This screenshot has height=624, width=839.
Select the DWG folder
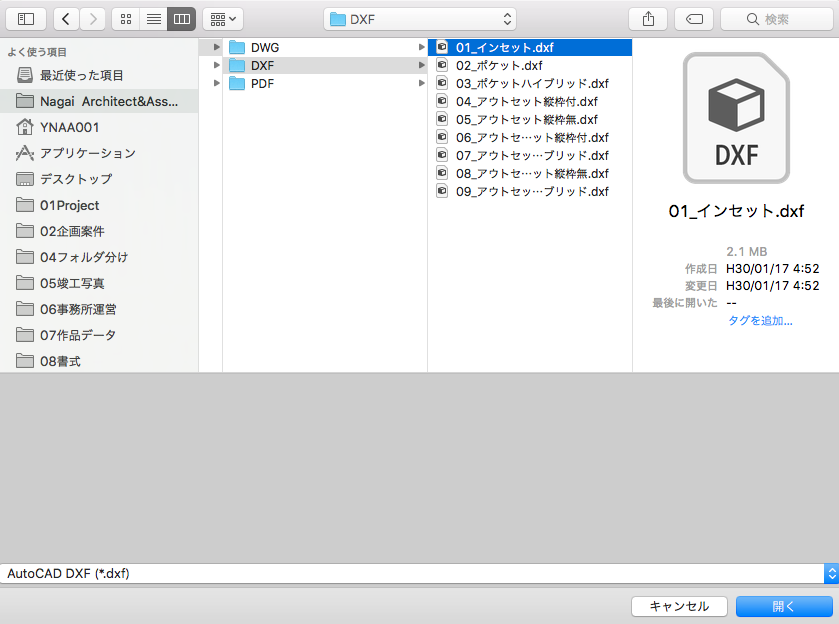pyautogui.click(x=325, y=47)
